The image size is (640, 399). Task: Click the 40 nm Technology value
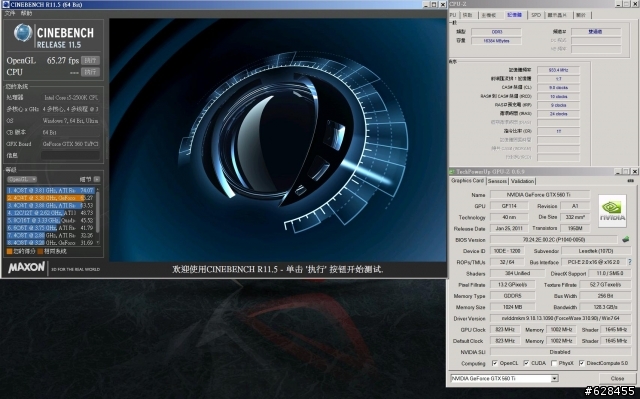(509, 217)
